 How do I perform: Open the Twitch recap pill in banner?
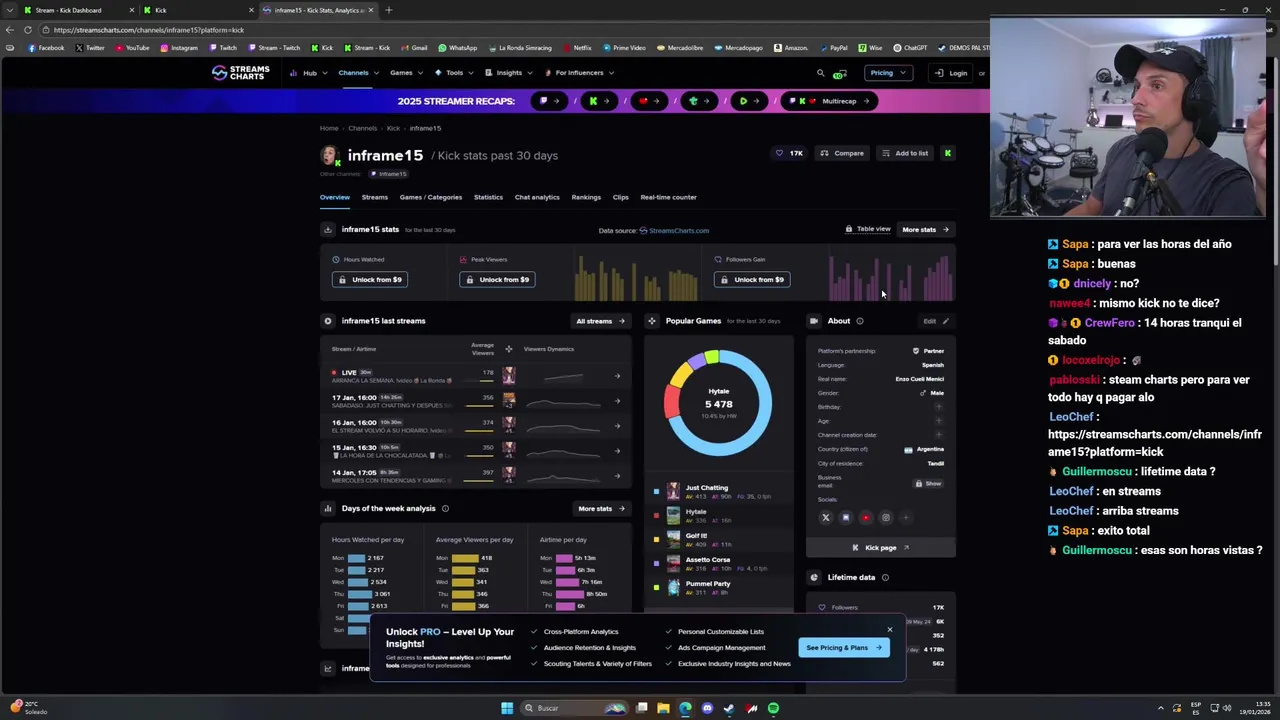[x=550, y=101]
